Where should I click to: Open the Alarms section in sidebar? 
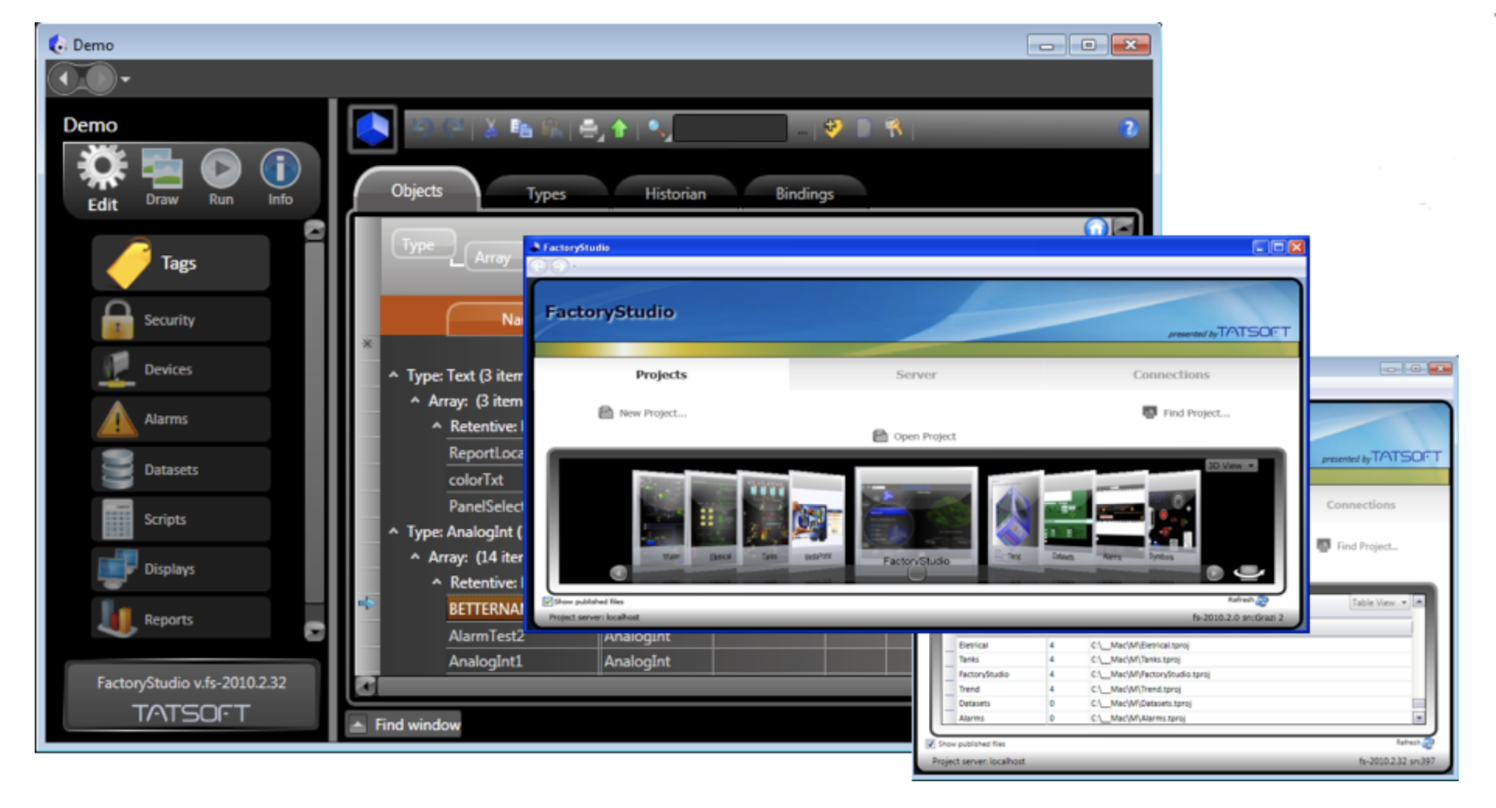(x=181, y=419)
